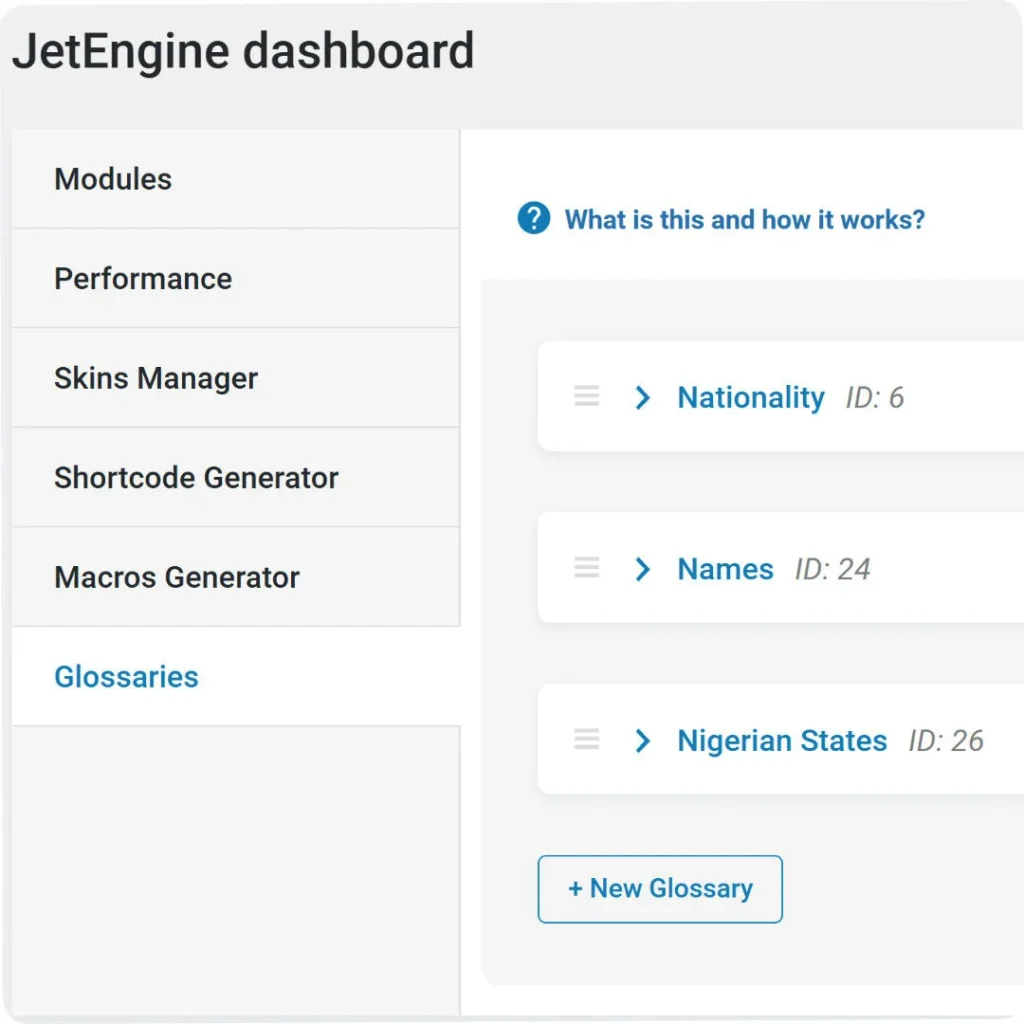Open the Modules tab
Viewport: 1024px width, 1024px height.
click(x=236, y=179)
